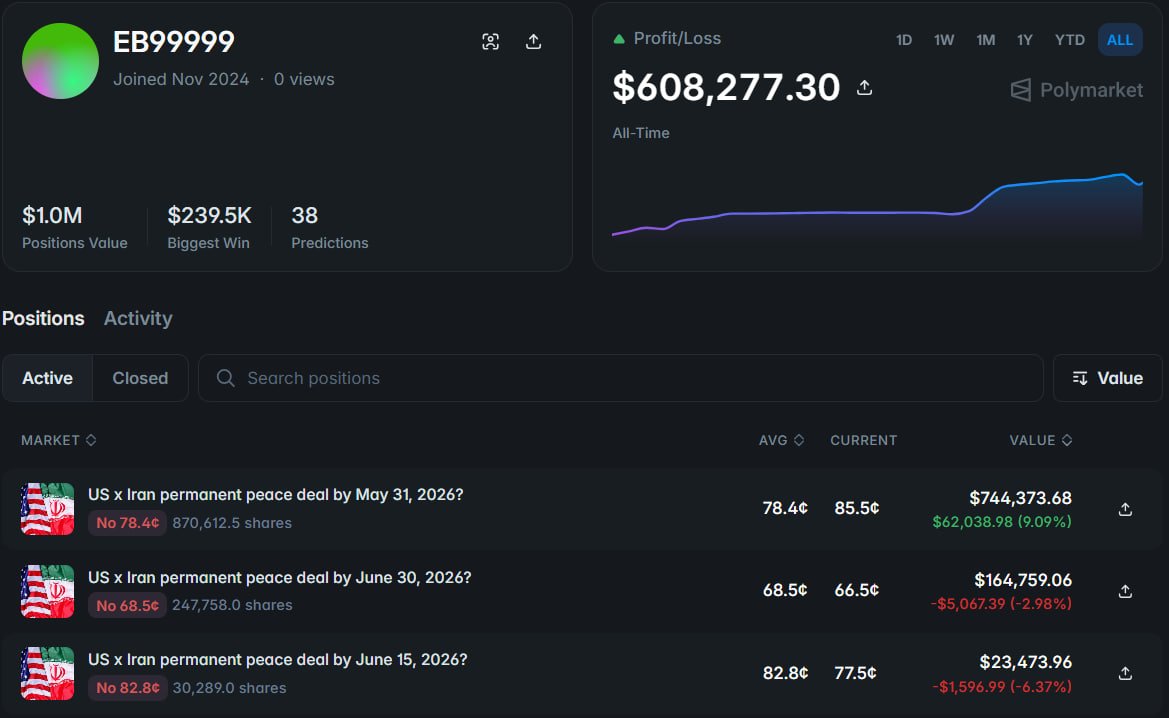Select the ALL profit/loss timeframe
1169x718 pixels.
(x=1120, y=40)
